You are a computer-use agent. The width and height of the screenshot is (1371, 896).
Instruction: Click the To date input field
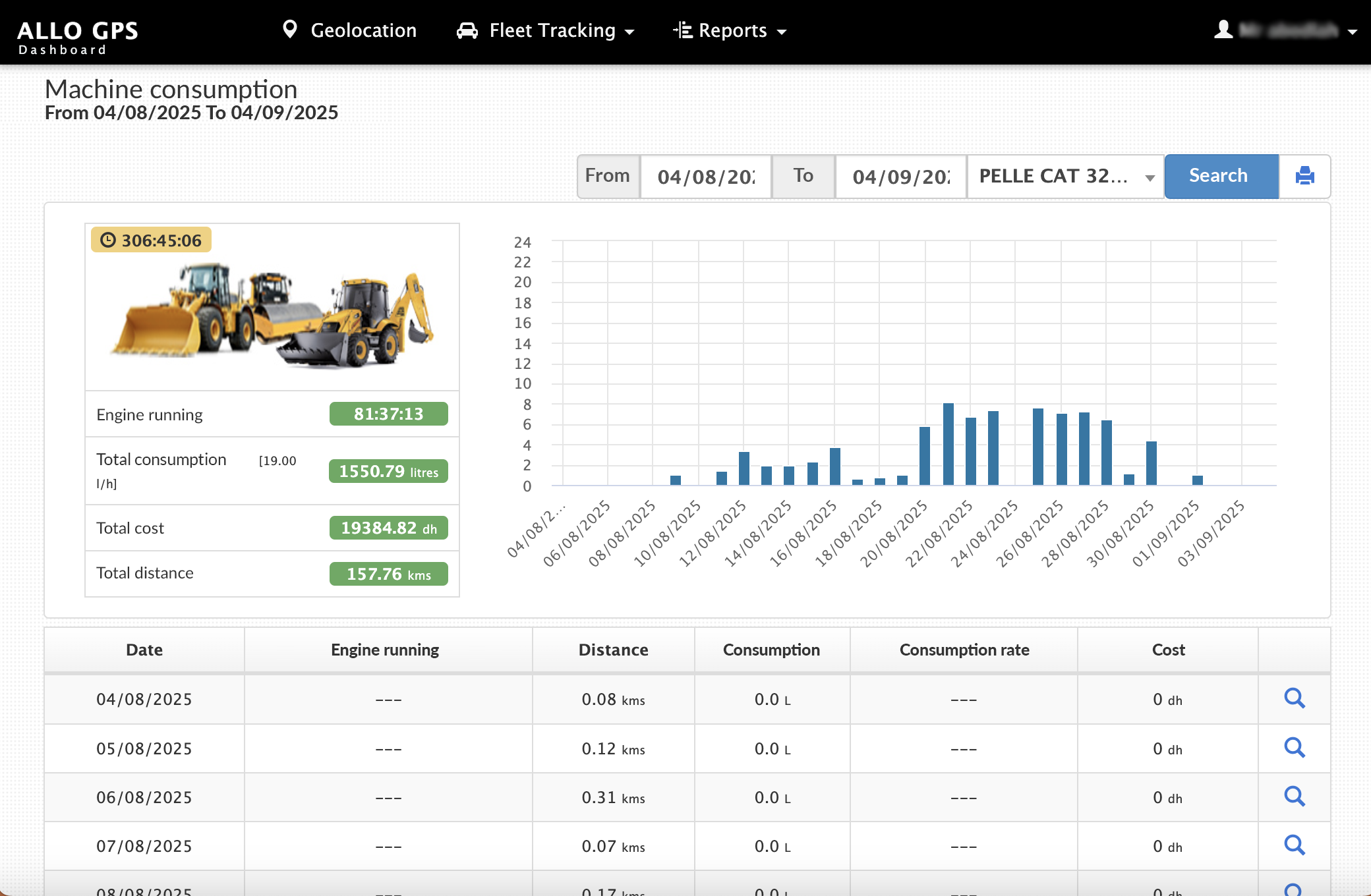tap(900, 176)
